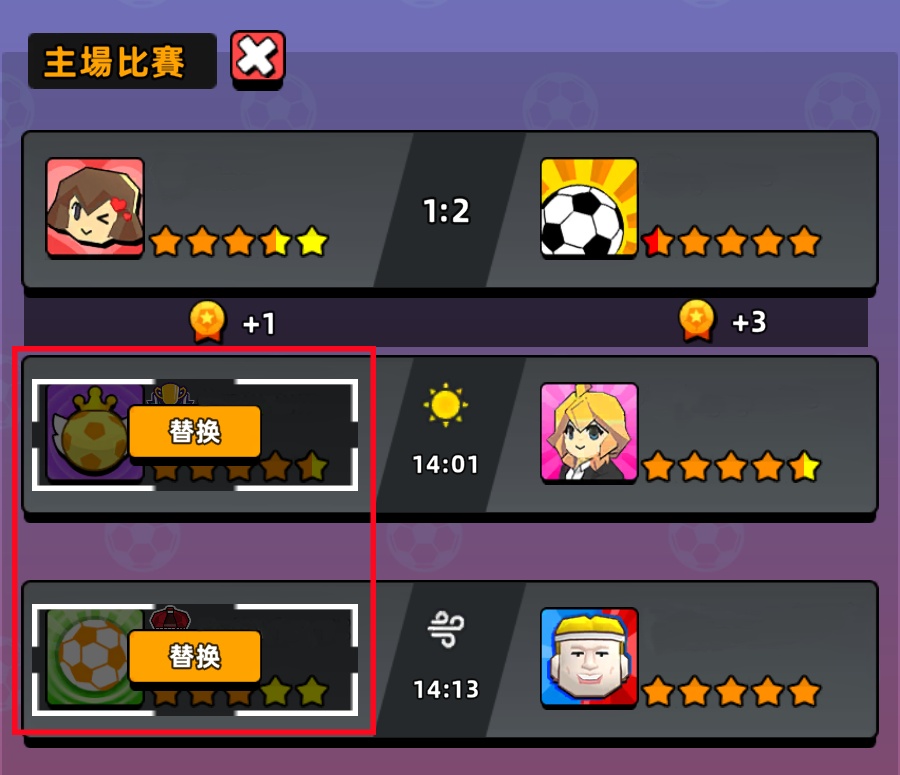Click the windy weather icon
900x775 pixels.
tap(446, 629)
